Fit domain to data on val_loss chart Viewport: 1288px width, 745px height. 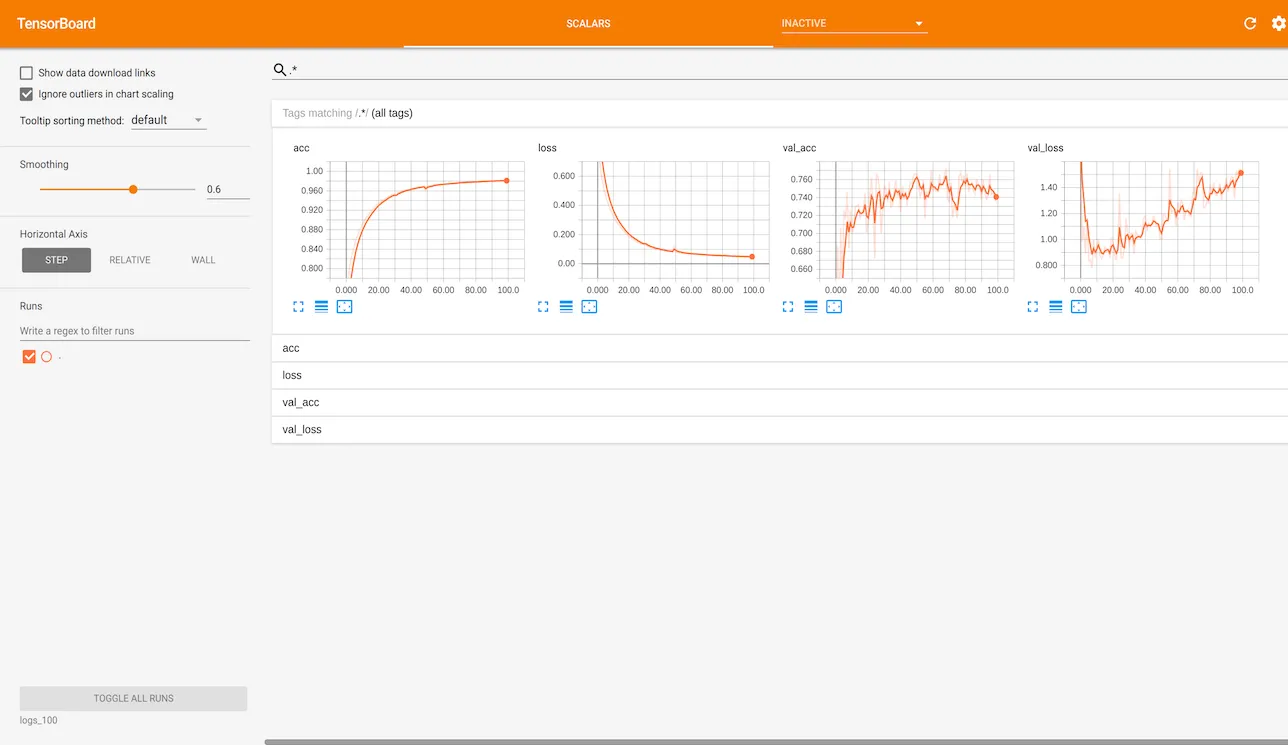[x=1079, y=307]
